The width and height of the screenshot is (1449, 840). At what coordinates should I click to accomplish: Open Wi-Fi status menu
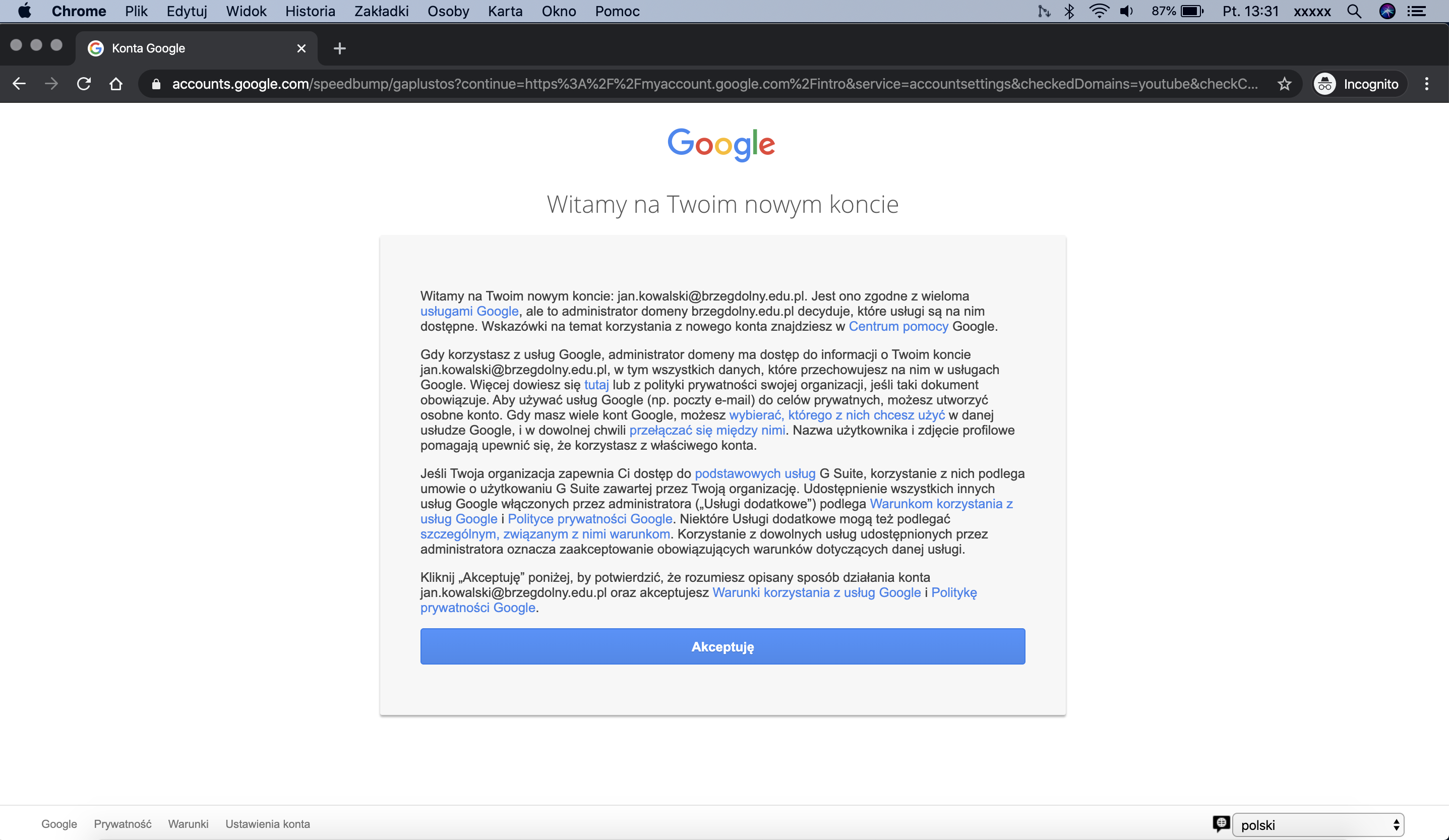[1099, 11]
